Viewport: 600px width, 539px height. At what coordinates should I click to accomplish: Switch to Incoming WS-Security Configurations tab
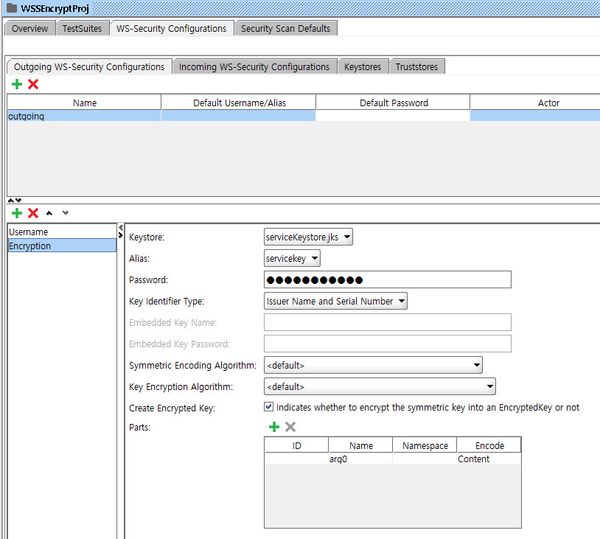[254, 67]
